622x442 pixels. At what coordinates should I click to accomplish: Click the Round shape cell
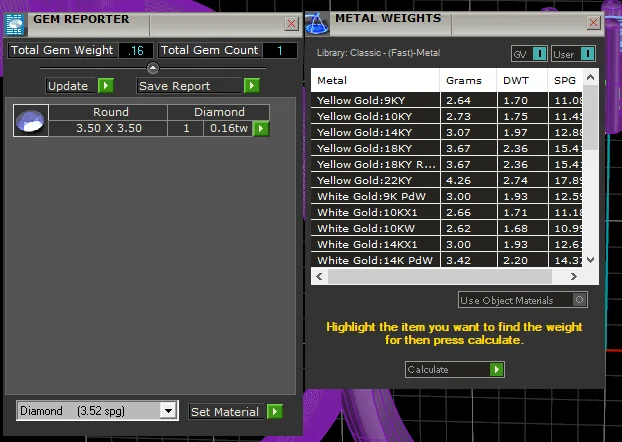109,112
